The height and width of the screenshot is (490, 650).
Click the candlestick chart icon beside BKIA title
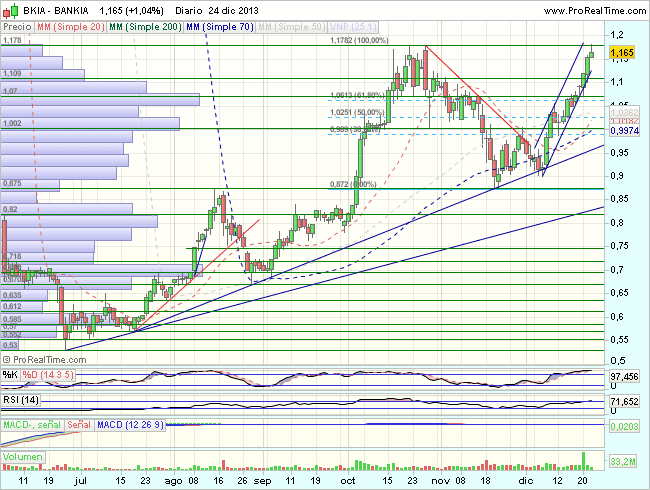11,11
